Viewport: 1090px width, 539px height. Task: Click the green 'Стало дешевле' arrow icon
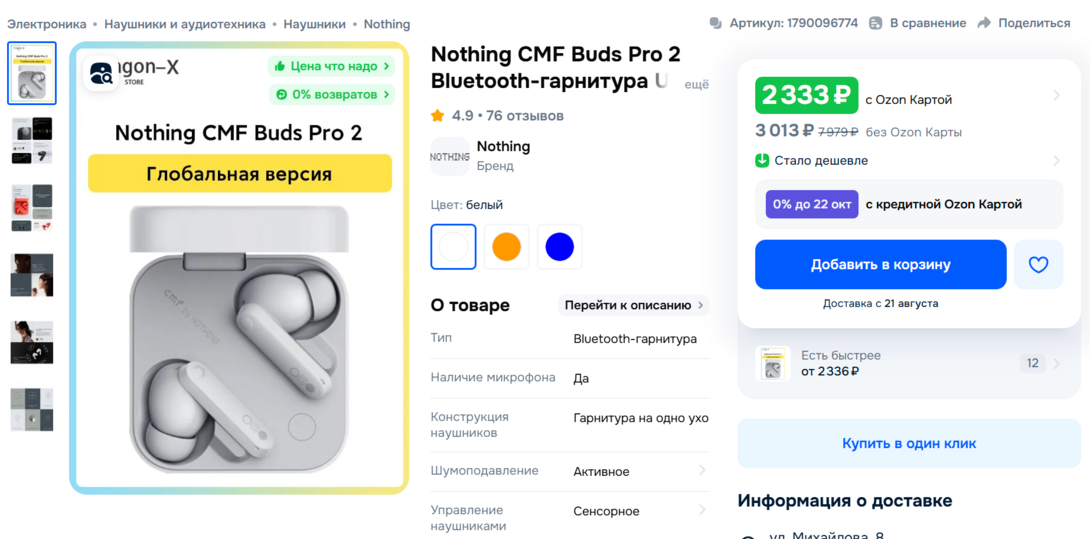coord(762,161)
